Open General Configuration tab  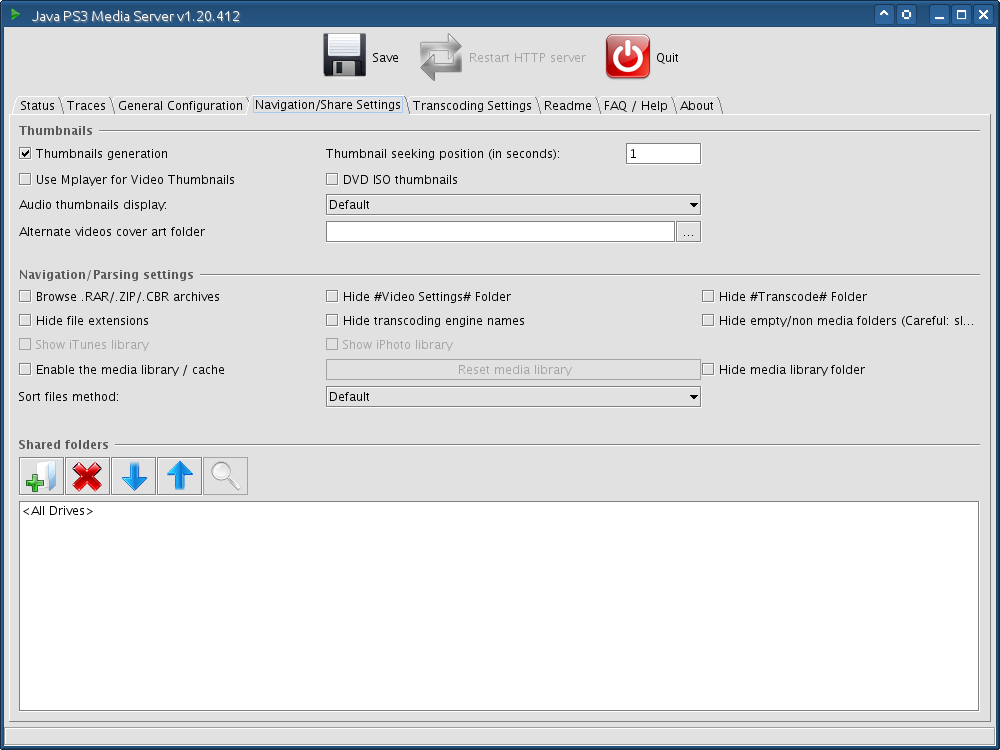coord(180,106)
